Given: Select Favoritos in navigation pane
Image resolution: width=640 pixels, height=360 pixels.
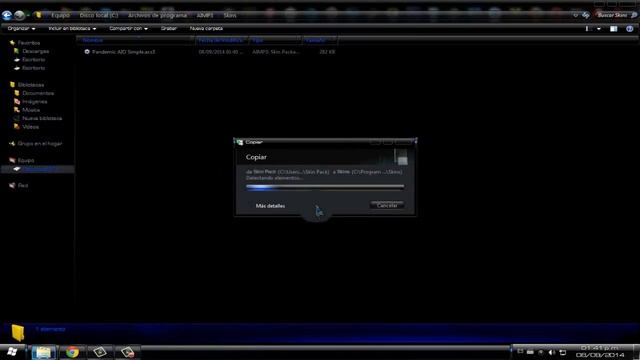Looking at the screenshot, I should (x=29, y=43).
